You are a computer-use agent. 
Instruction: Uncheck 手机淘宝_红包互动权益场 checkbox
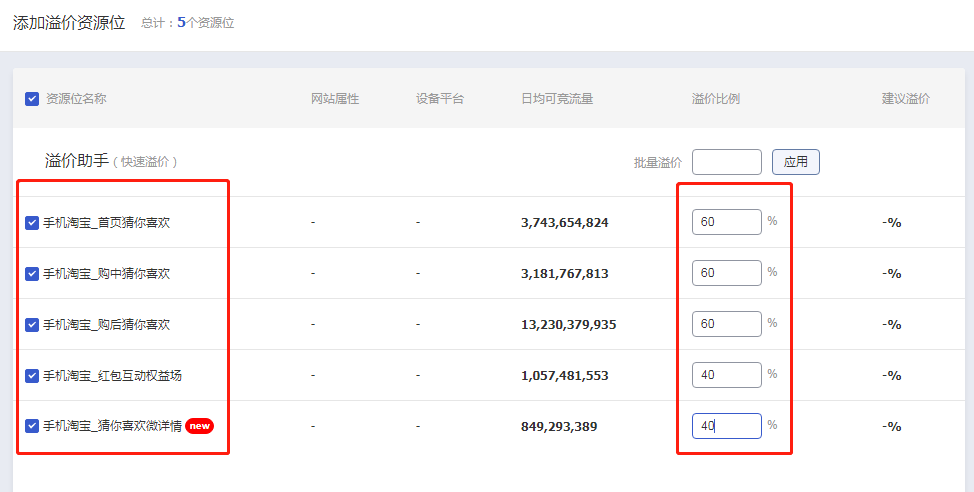coord(32,376)
